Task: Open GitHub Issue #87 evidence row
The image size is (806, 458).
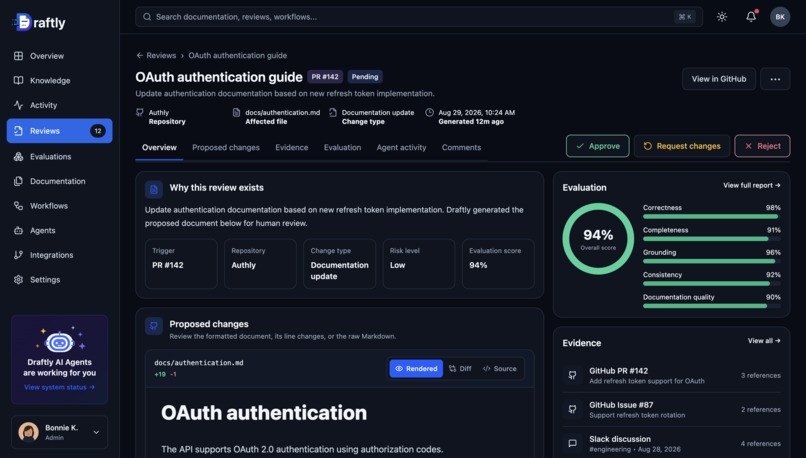Action: (671, 410)
